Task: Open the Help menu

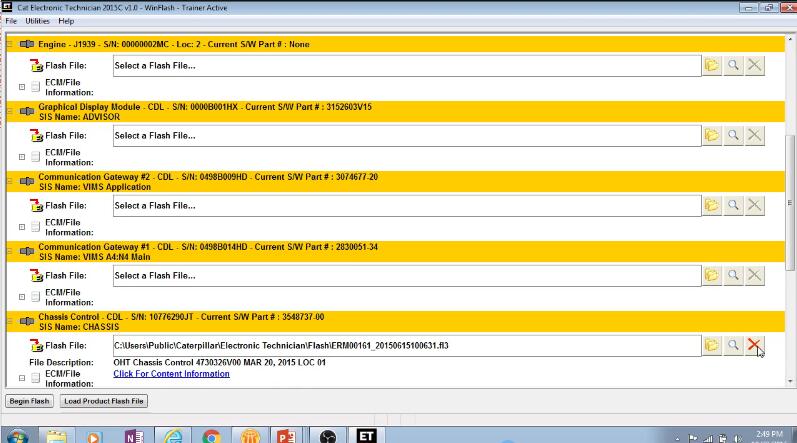Action: click(66, 21)
